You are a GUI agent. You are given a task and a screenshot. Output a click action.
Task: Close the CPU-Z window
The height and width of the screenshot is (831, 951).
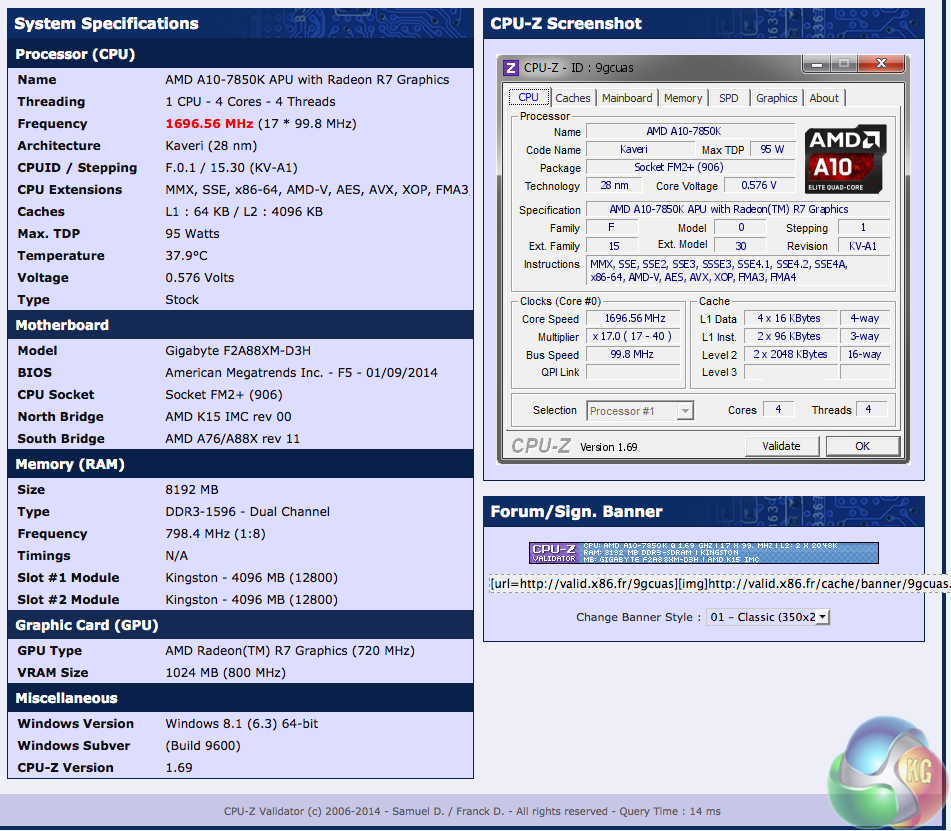[880, 65]
